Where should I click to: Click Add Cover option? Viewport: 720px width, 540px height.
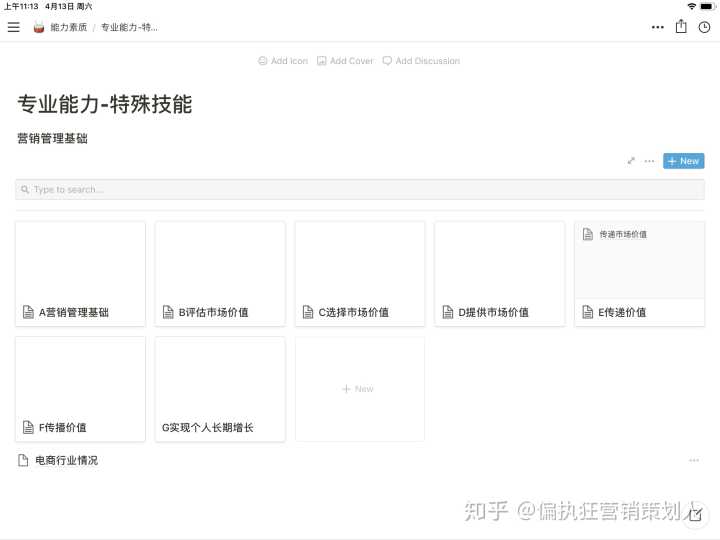click(x=345, y=61)
